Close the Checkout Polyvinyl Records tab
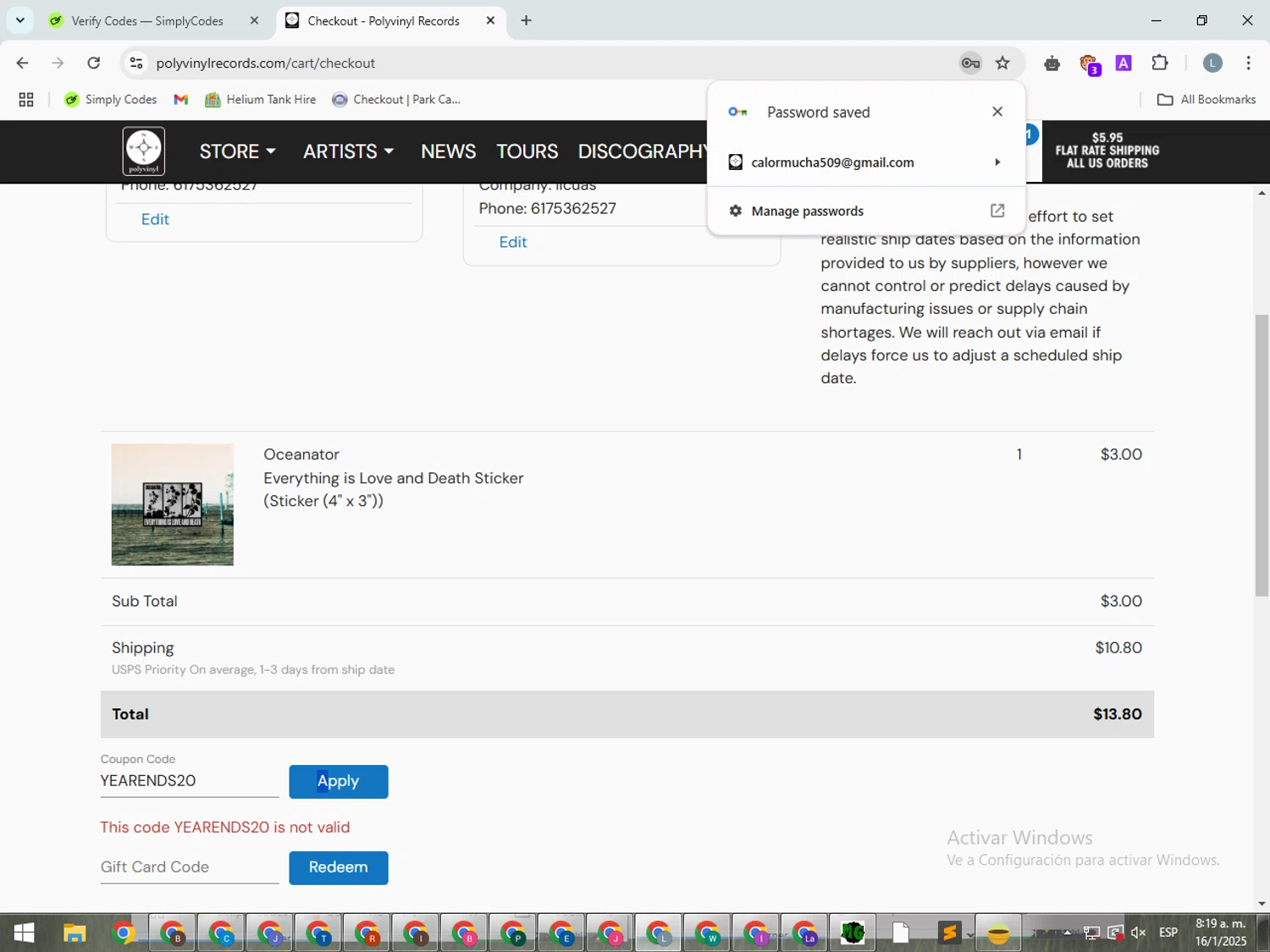 490,20
